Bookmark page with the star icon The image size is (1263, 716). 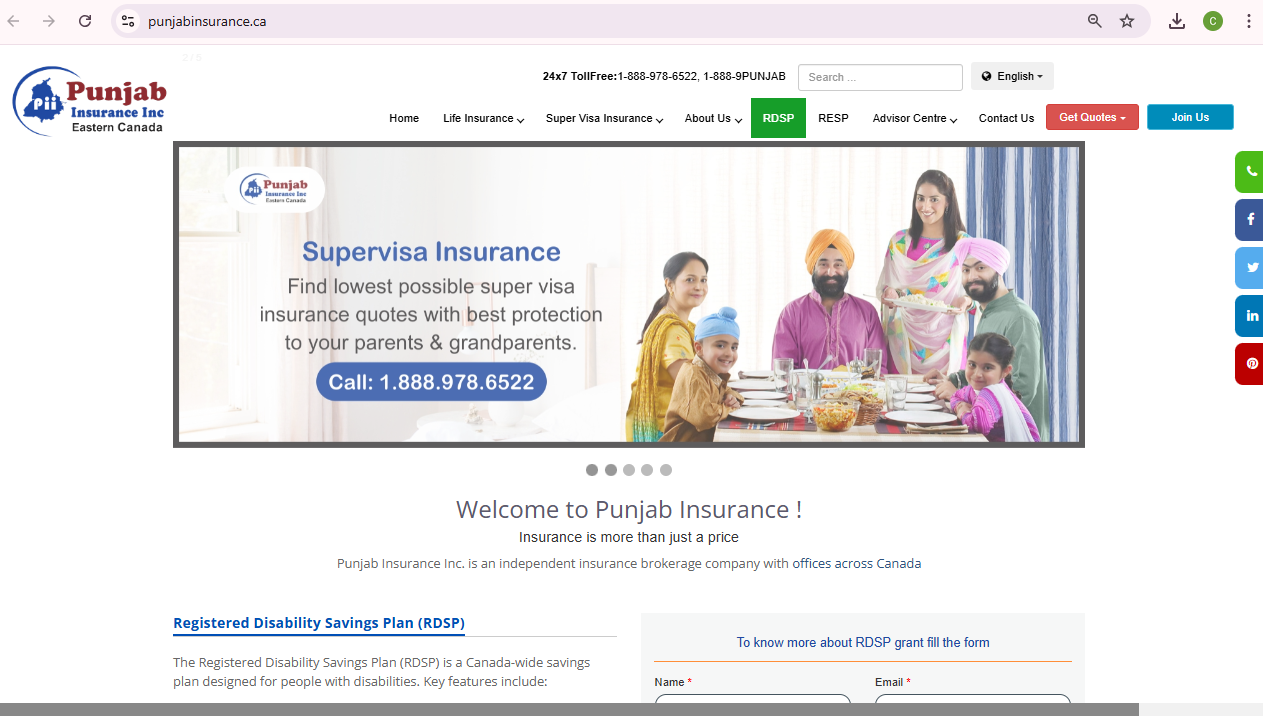(x=1127, y=21)
